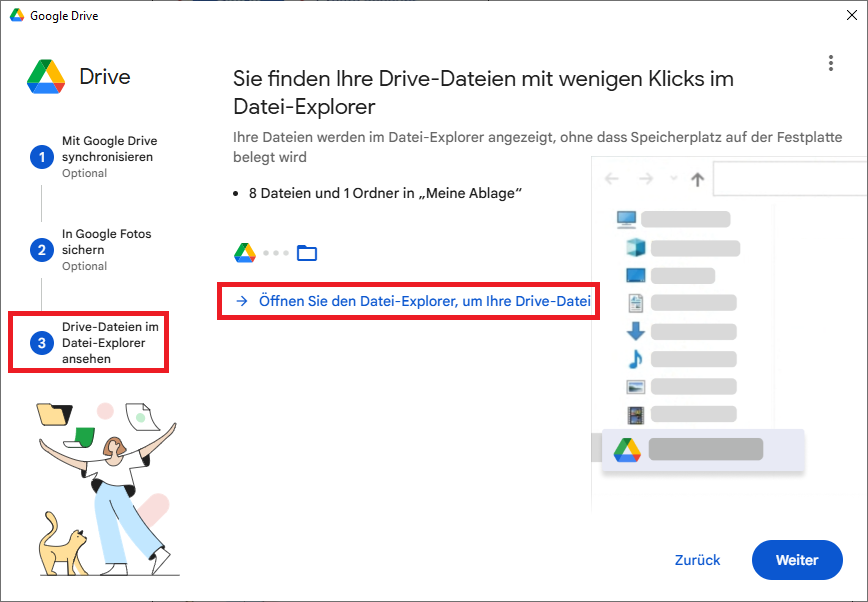Screen dimensions: 868x602
Task: Click the music note icon in illustration
Action: 635,359
